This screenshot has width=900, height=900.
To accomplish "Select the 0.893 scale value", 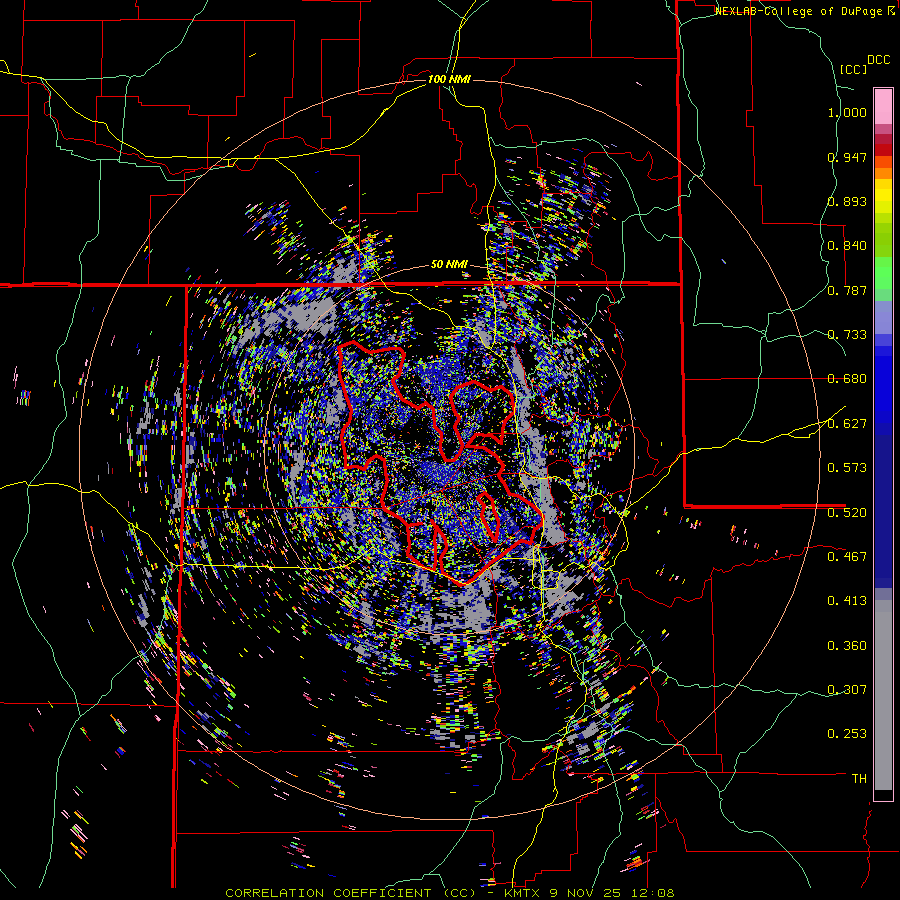I will click(x=847, y=201).
